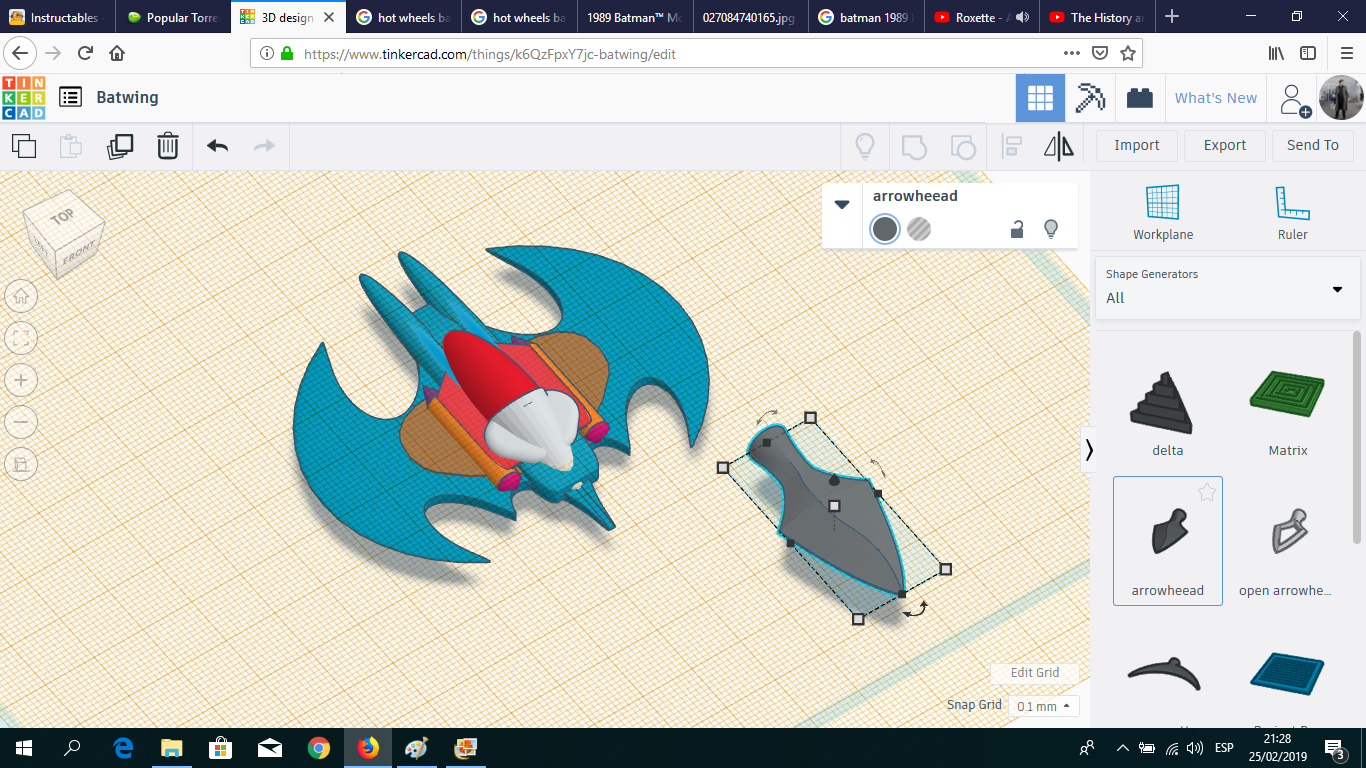Click the Edit Grid button
The image size is (1366, 768).
coord(1035,673)
